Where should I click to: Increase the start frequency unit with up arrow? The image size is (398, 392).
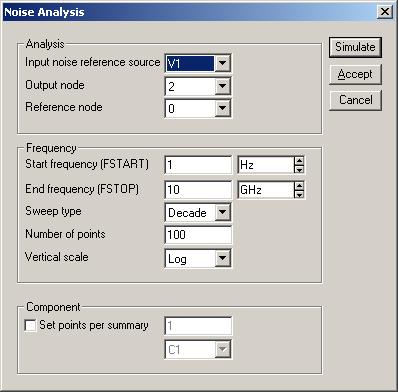click(299, 161)
